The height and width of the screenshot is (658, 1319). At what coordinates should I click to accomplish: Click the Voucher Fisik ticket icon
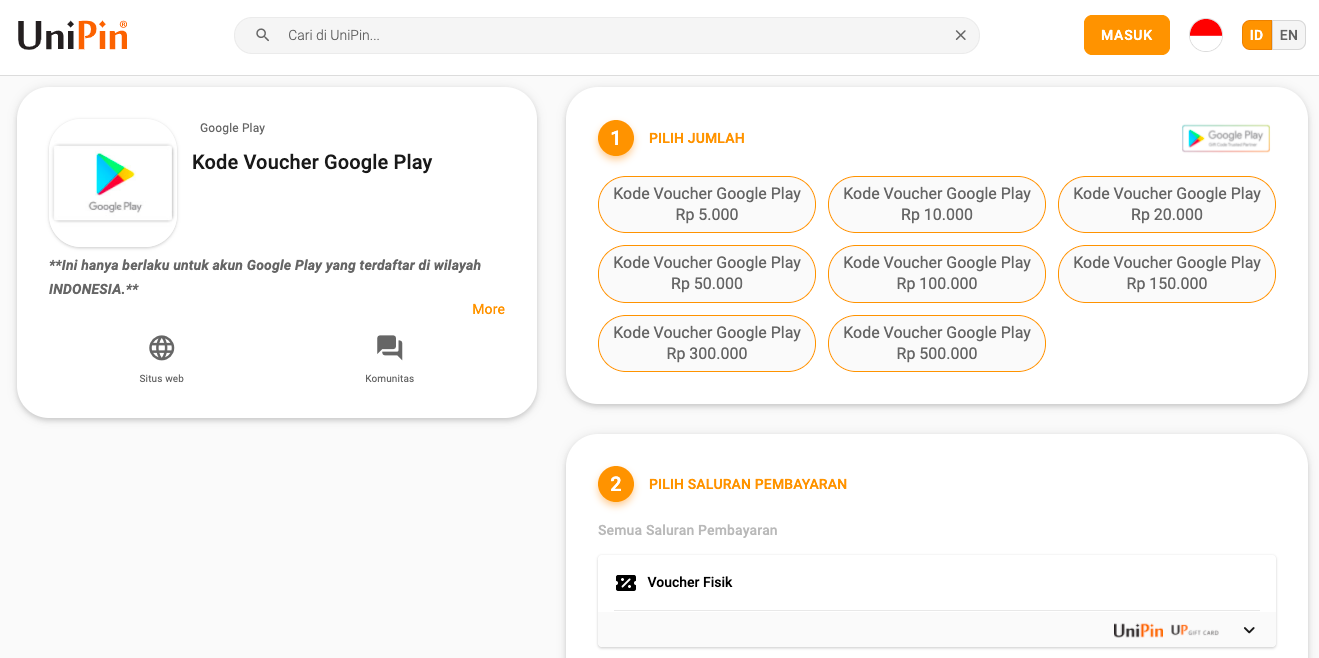coord(626,583)
